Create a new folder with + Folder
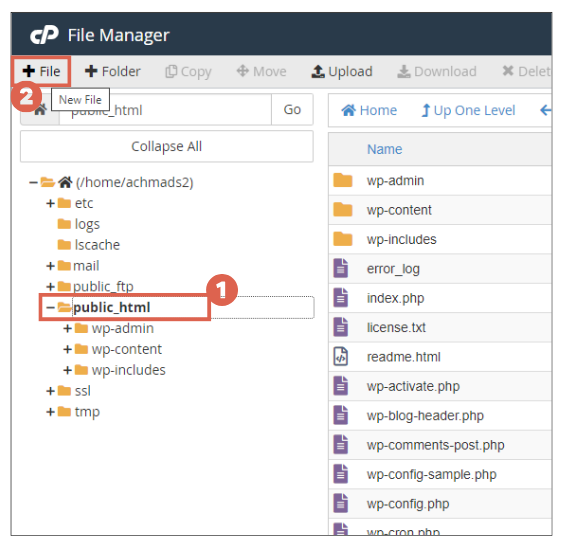 tap(112, 71)
